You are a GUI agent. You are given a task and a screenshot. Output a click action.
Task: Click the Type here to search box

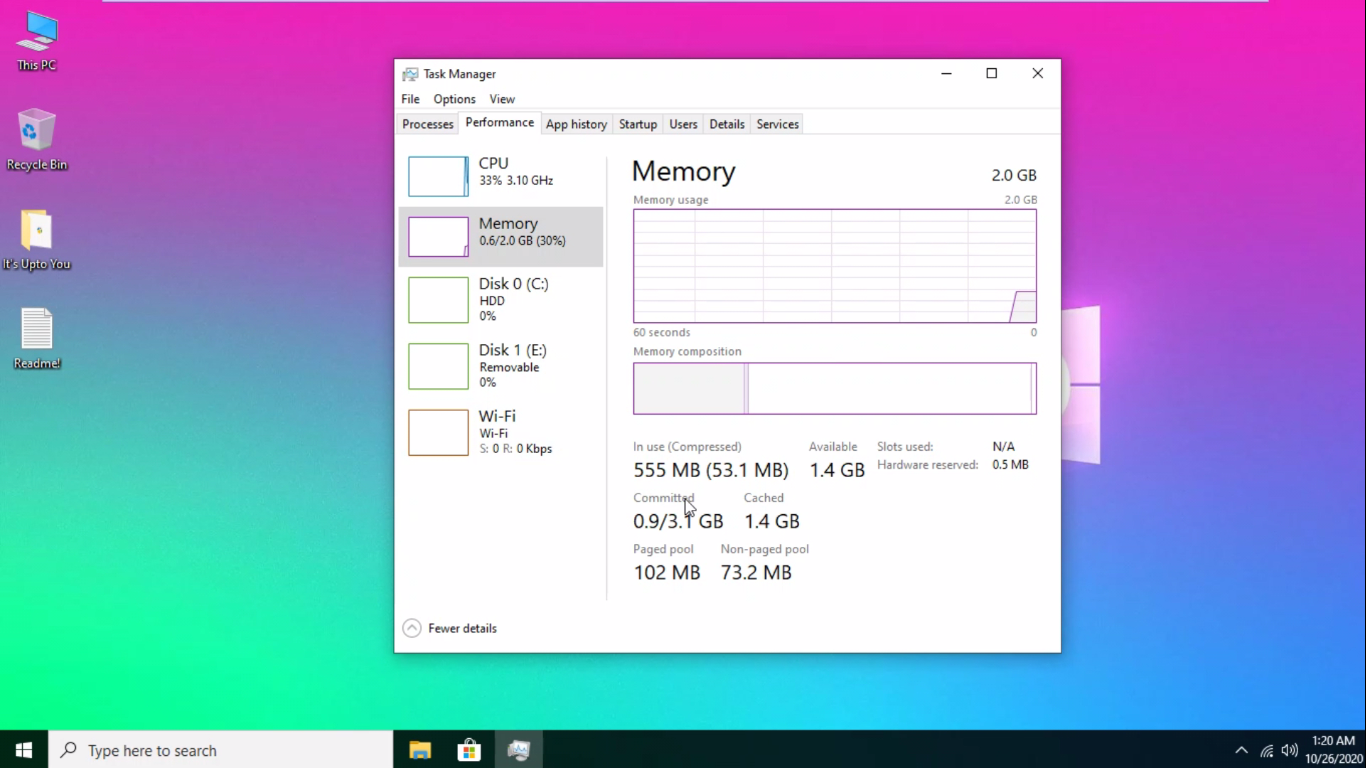pos(221,749)
